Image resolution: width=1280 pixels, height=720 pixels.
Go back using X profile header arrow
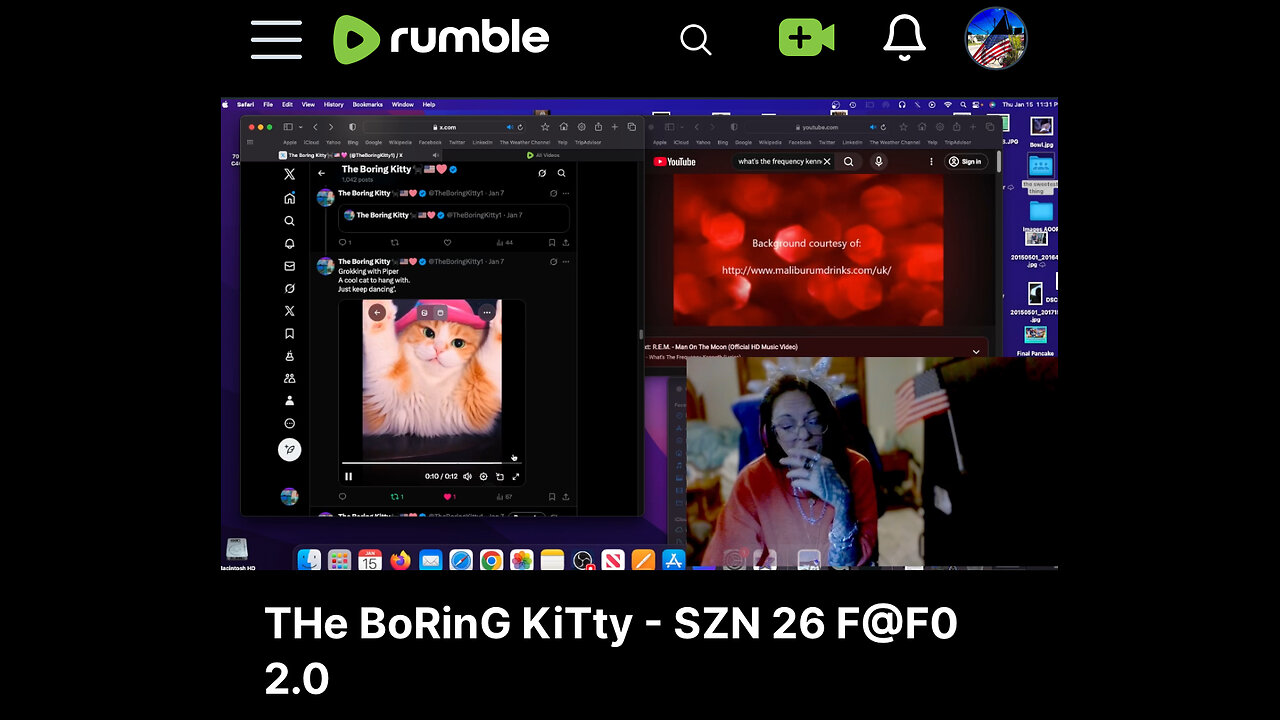tap(322, 173)
